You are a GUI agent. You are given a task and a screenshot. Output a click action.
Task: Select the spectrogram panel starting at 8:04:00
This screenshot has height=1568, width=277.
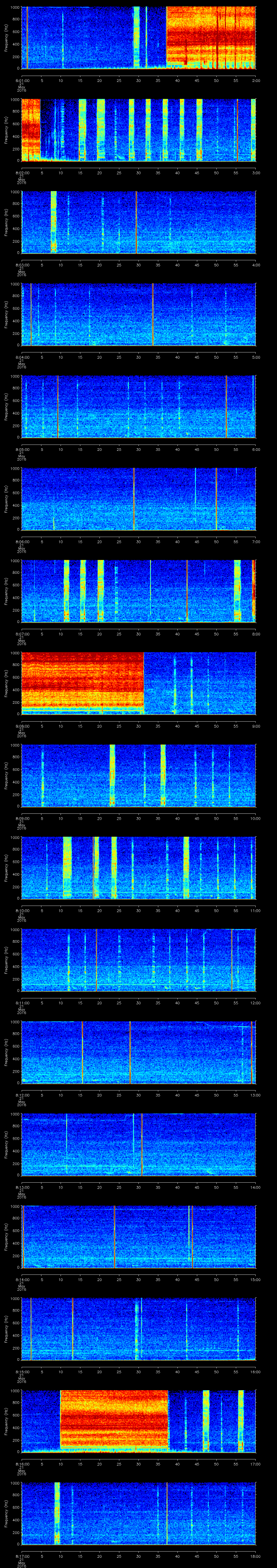click(x=138, y=314)
